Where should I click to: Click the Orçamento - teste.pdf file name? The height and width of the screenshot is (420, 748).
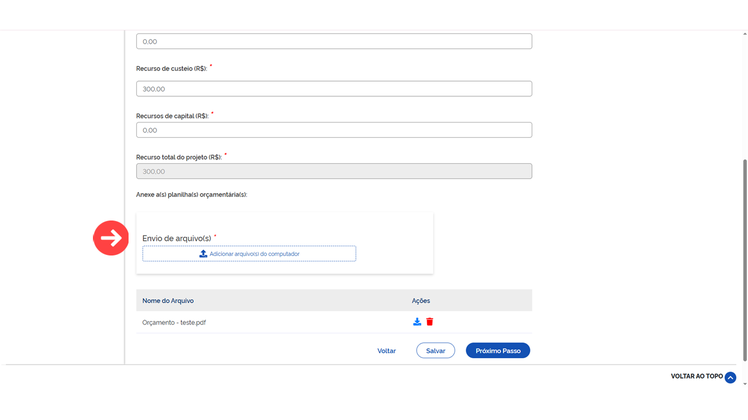point(174,323)
